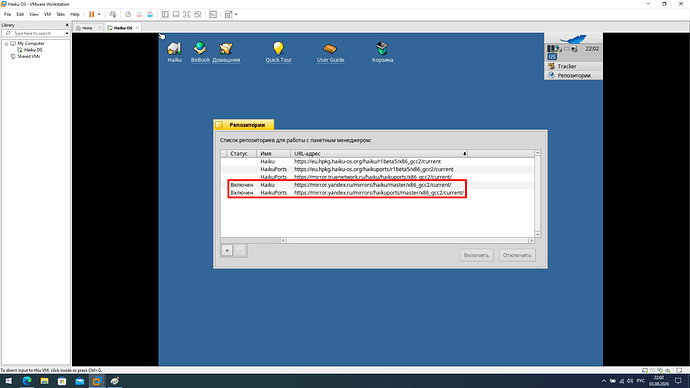Sort by the Статус column header
Image resolution: width=690 pixels, height=388 pixels.
242,154
